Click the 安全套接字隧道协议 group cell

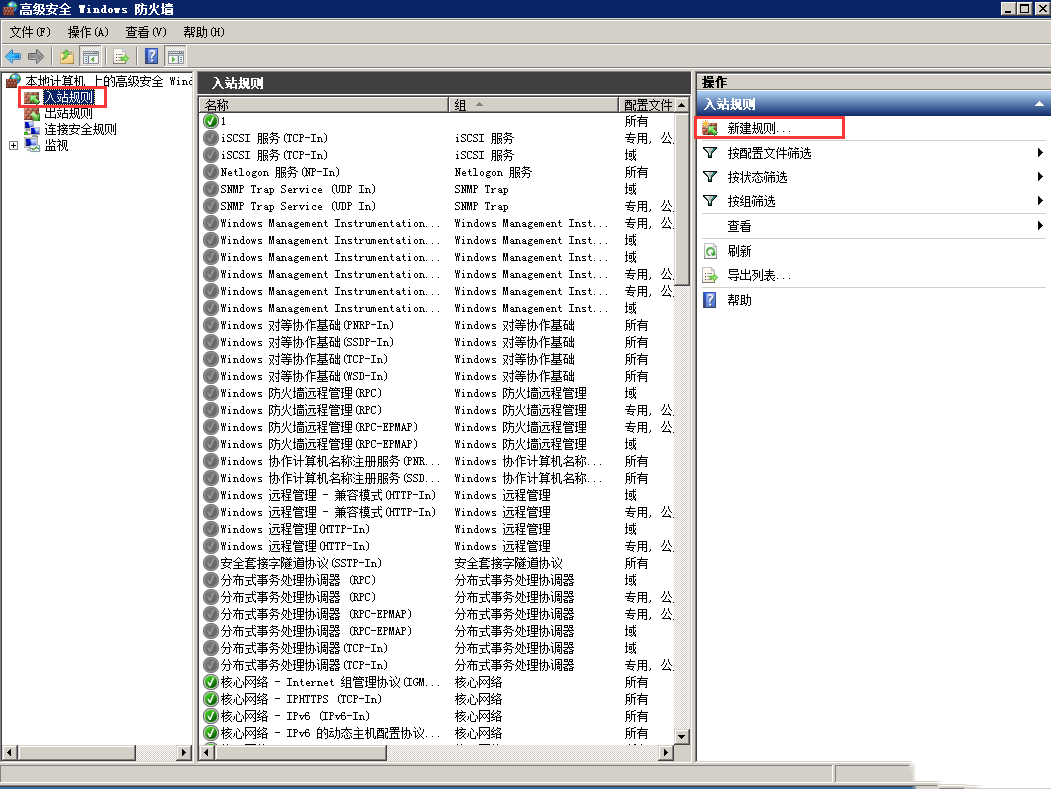click(x=508, y=563)
